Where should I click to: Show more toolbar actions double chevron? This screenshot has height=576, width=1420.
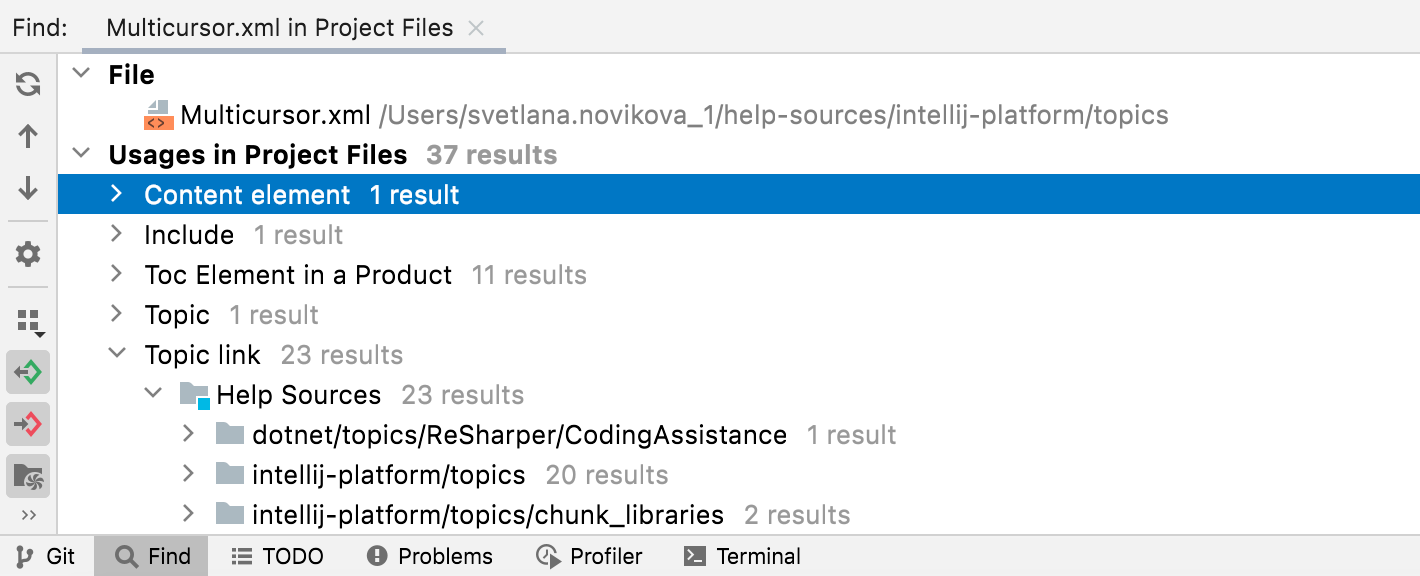click(x=28, y=515)
